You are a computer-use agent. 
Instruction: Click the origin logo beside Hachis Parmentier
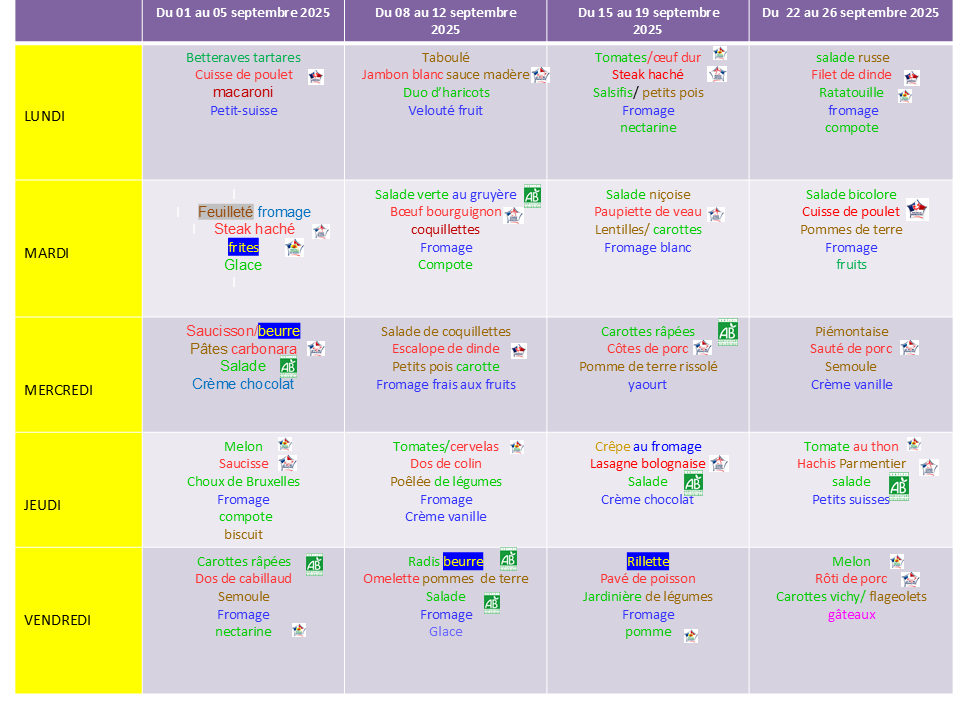point(928,467)
